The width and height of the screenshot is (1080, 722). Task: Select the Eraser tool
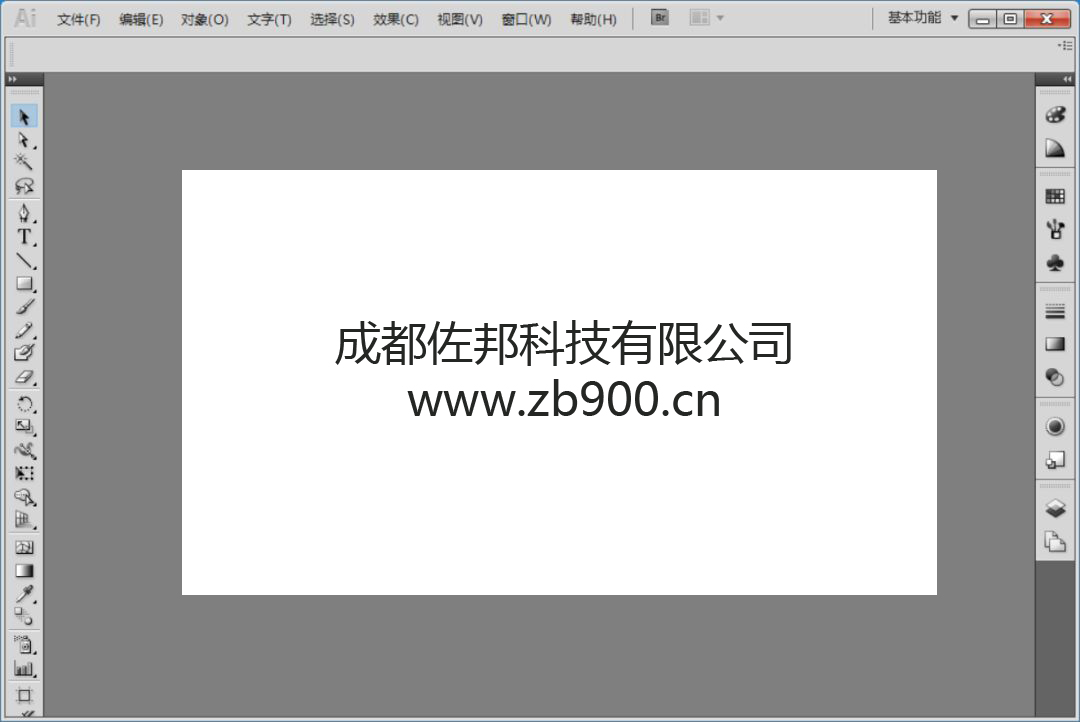click(24, 377)
